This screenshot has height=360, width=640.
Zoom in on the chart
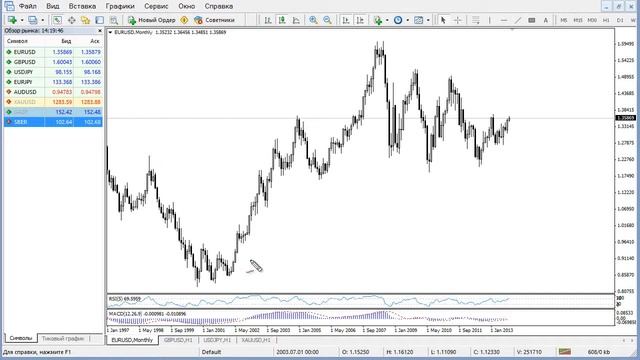(313, 20)
